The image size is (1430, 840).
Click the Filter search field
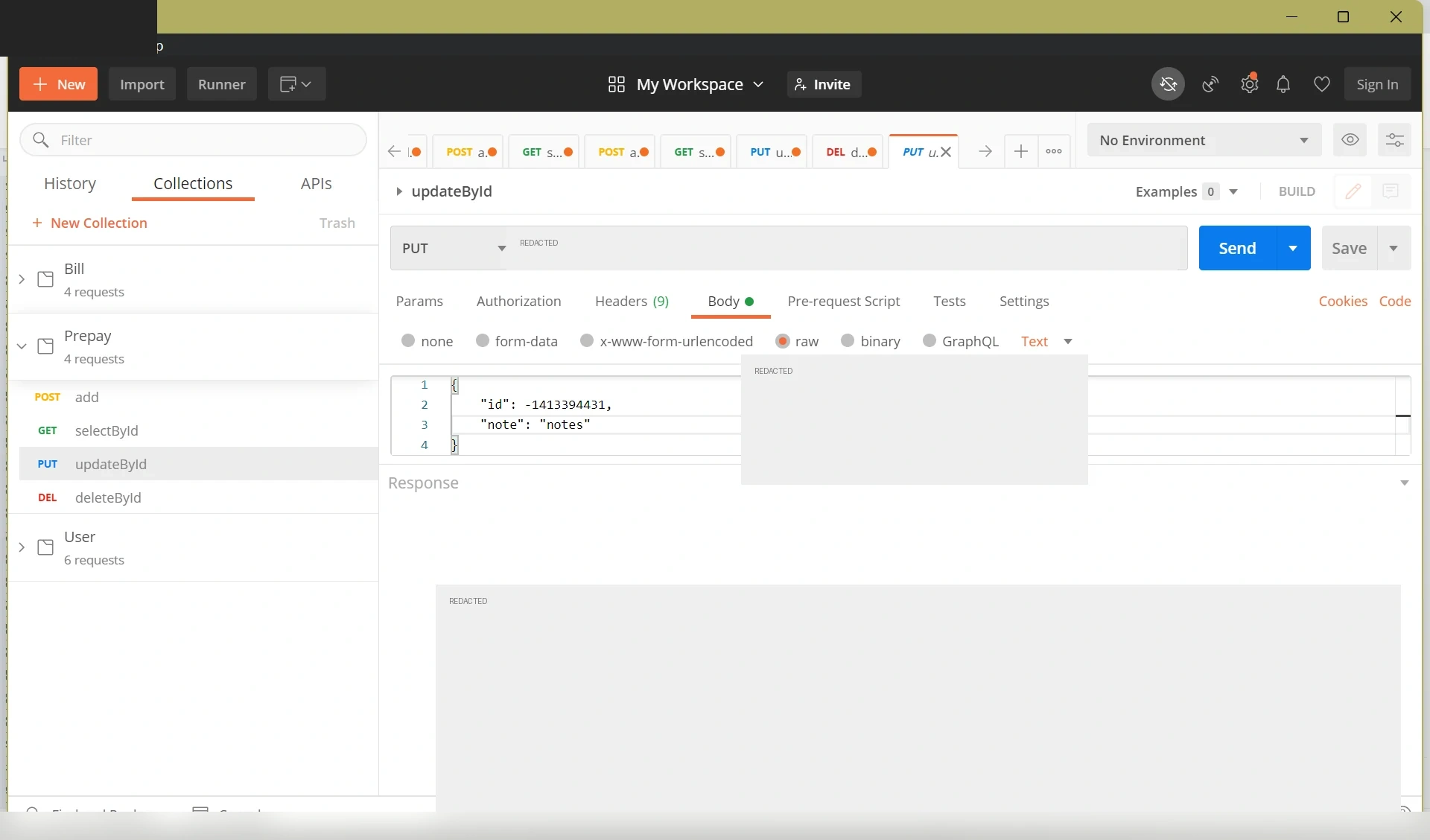pos(194,140)
